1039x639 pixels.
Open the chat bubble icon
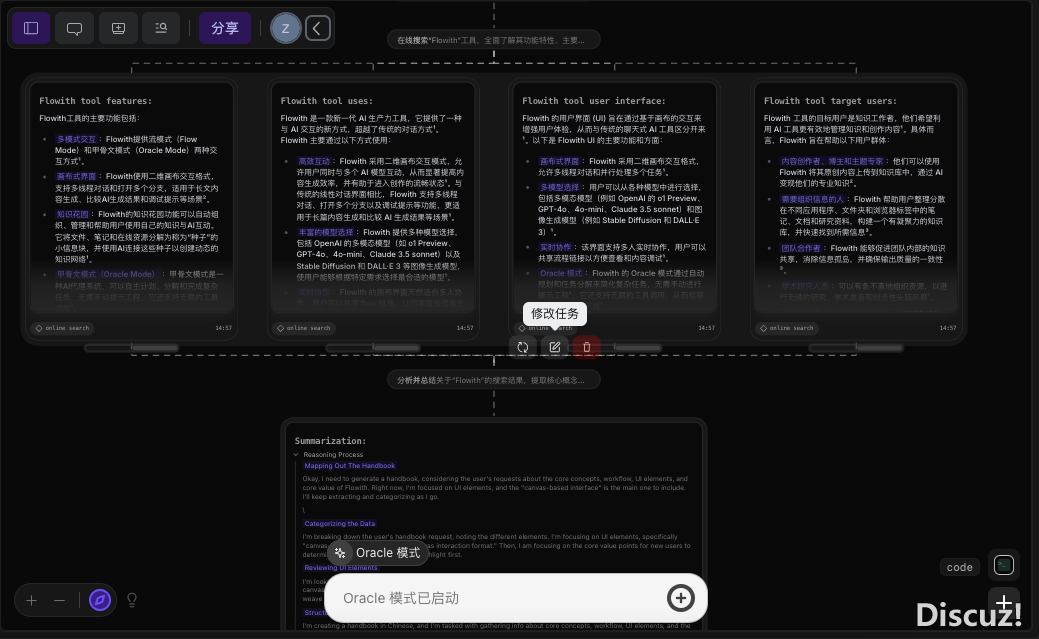click(75, 28)
